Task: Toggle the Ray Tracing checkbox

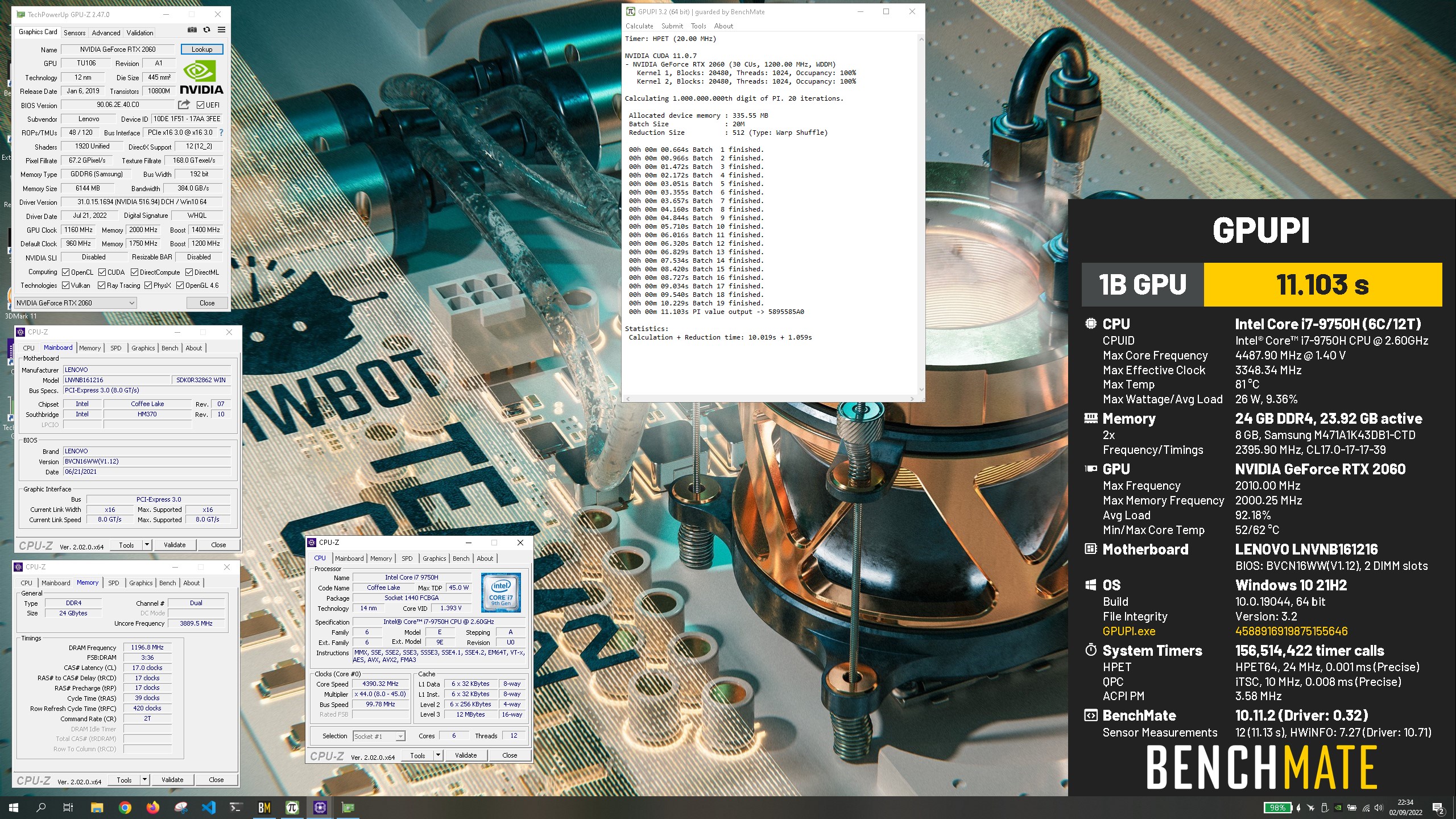Action: click(x=102, y=286)
